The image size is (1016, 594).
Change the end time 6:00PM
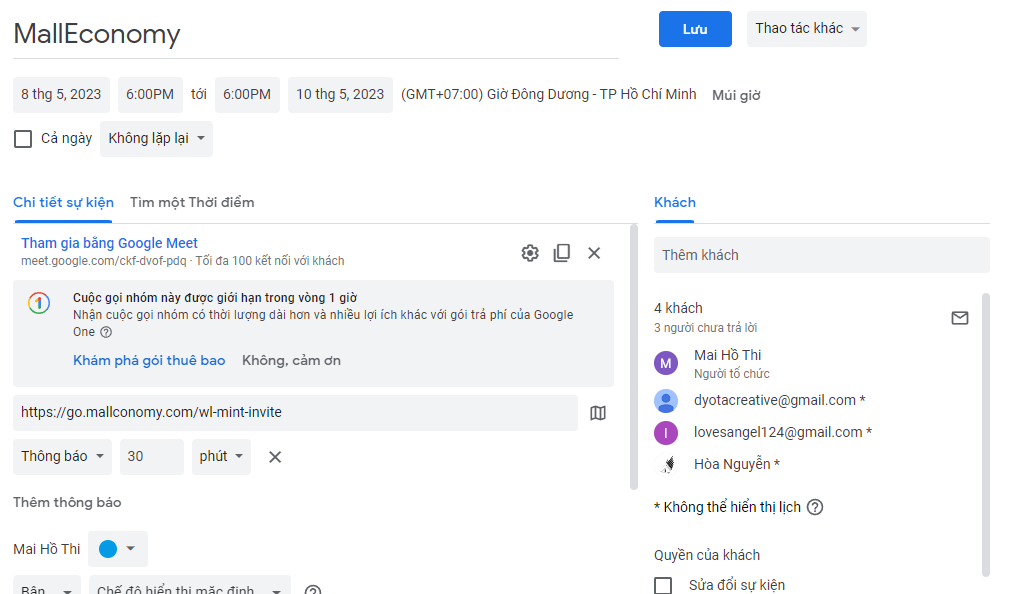247,95
